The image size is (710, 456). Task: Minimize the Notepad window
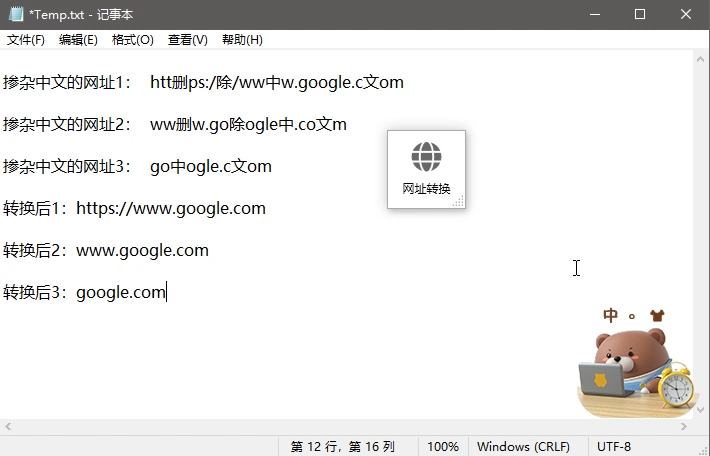click(595, 14)
